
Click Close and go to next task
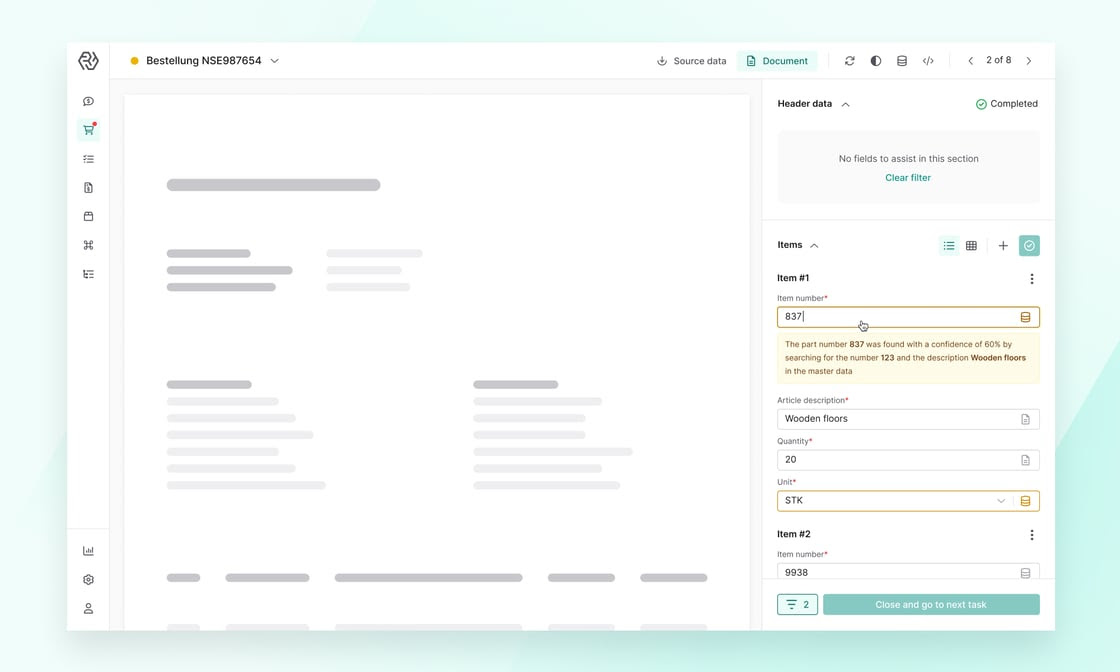click(x=931, y=604)
